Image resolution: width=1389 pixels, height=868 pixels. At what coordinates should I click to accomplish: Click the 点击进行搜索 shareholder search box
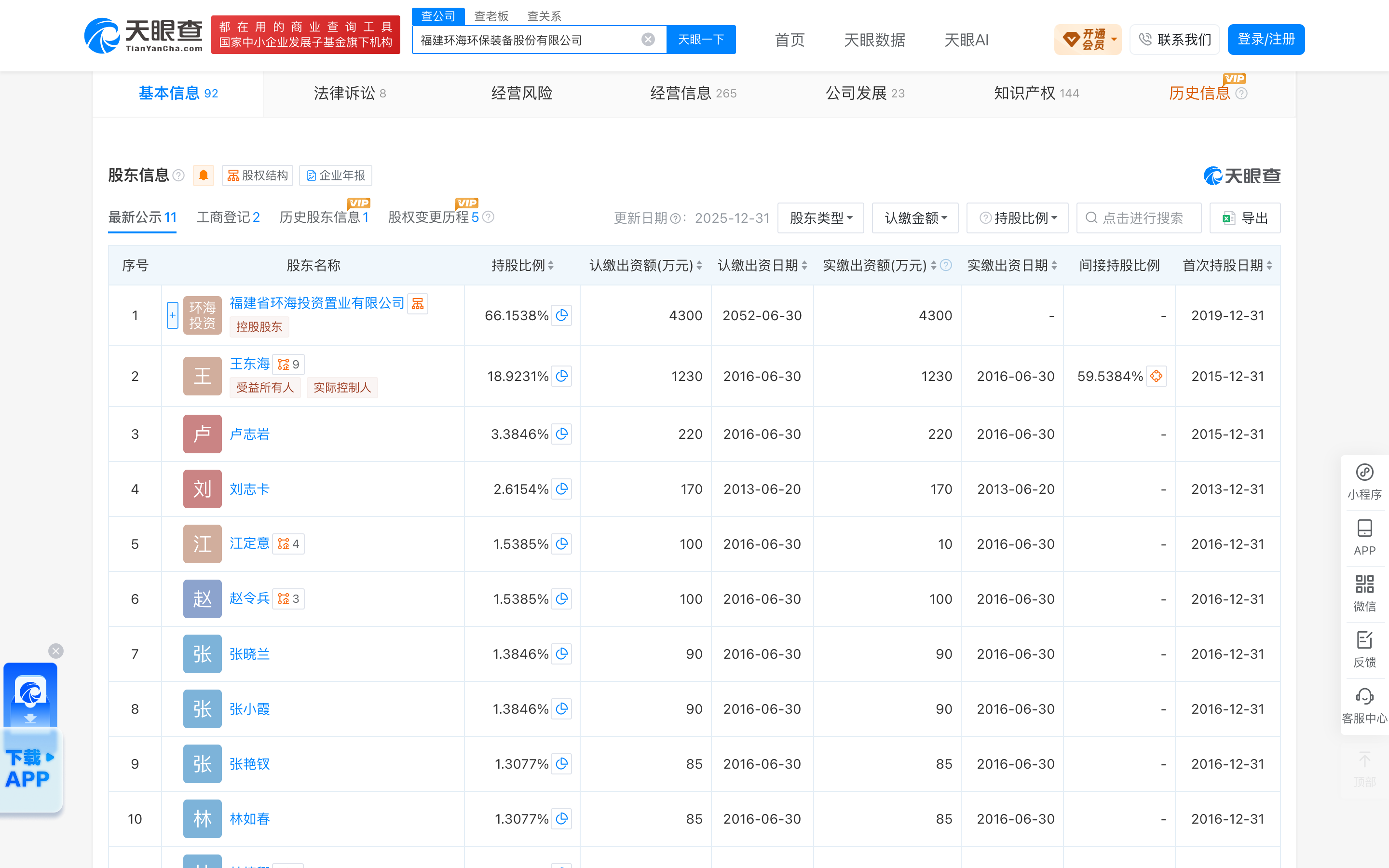pyautogui.click(x=1139, y=218)
